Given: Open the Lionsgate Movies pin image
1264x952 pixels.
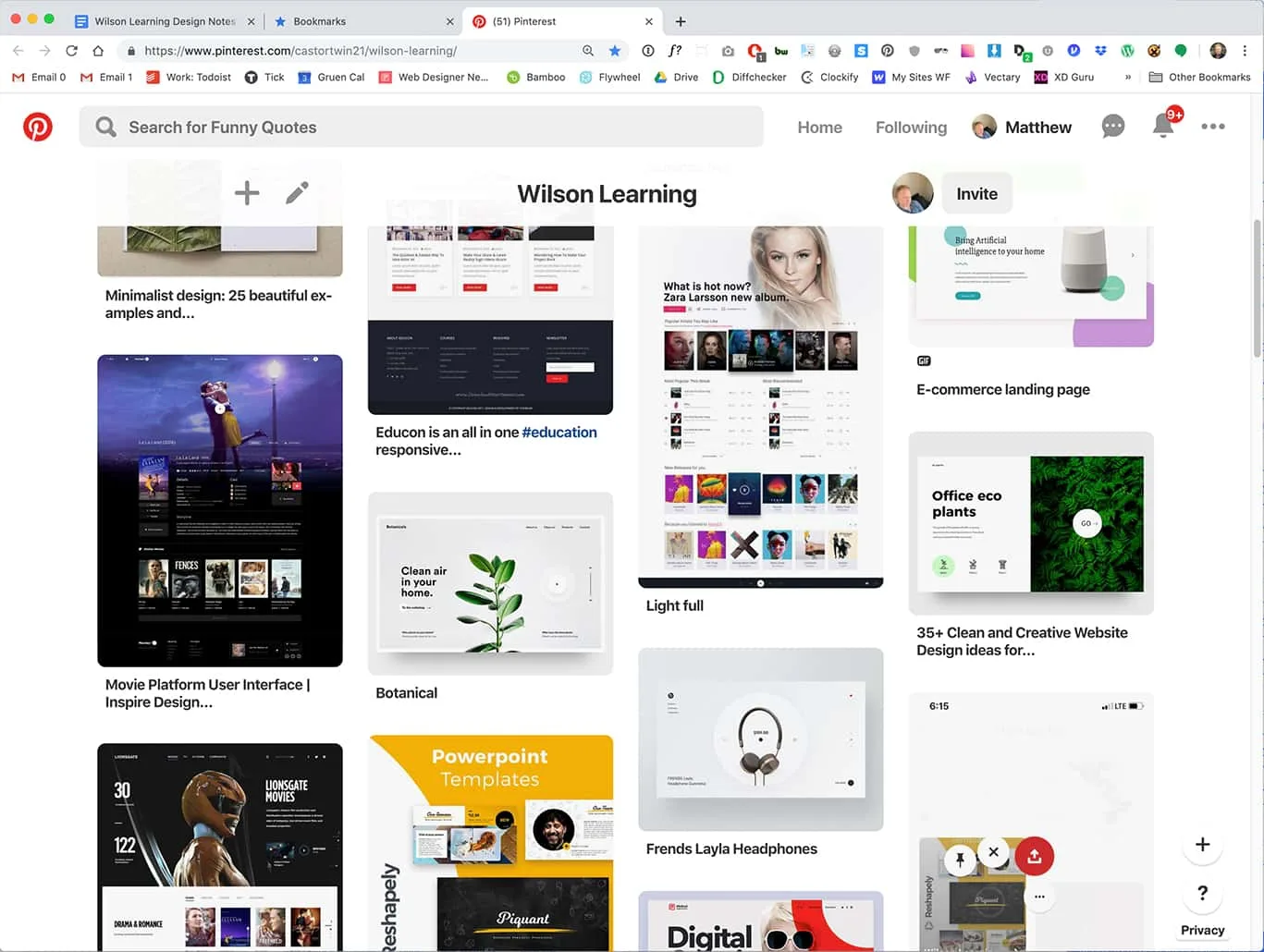Looking at the screenshot, I should tap(220, 847).
